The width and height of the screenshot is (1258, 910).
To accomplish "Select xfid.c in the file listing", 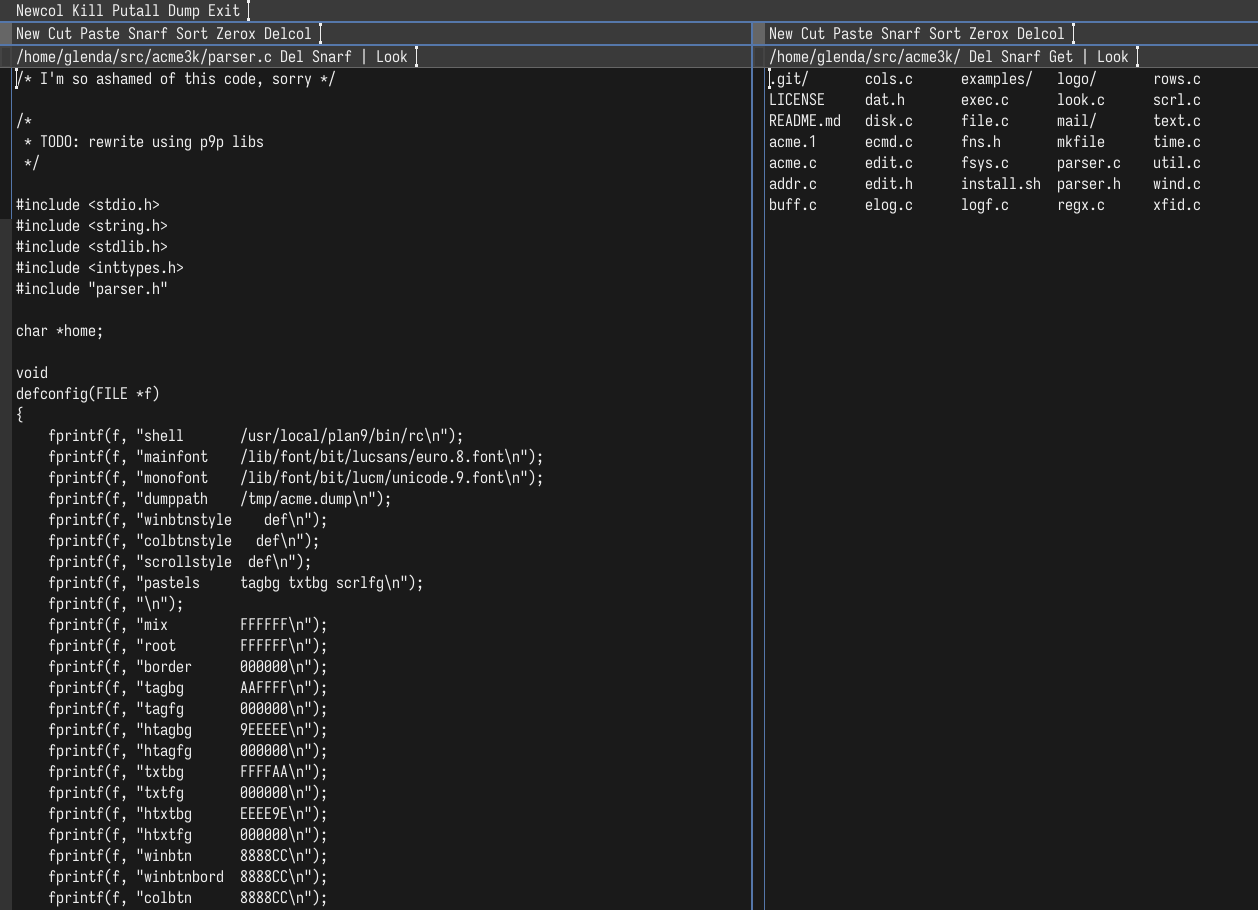I will (x=1177, y=205).
